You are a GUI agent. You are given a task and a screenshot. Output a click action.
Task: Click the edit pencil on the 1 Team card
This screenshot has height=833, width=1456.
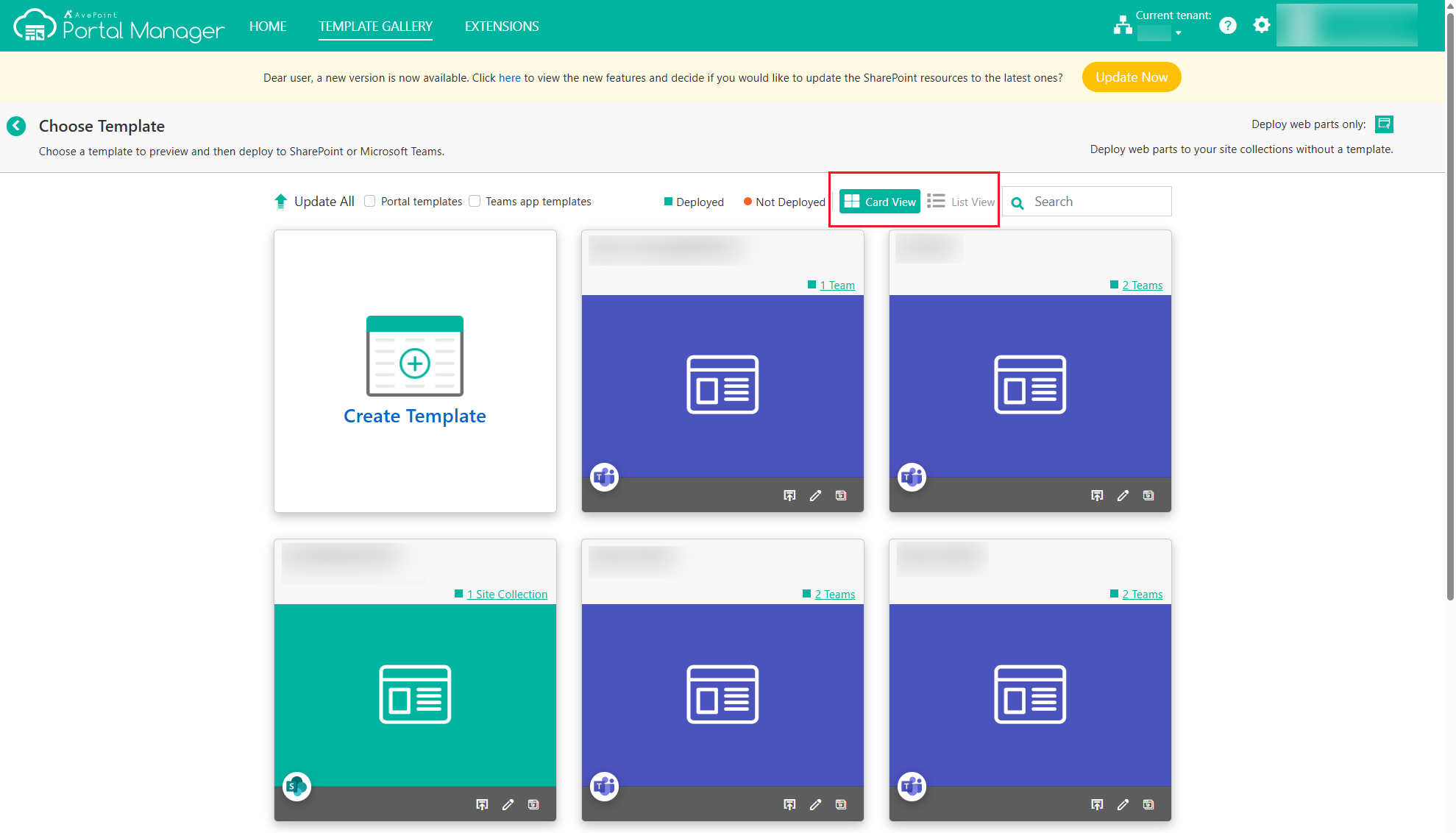click(x=815, y=495)
